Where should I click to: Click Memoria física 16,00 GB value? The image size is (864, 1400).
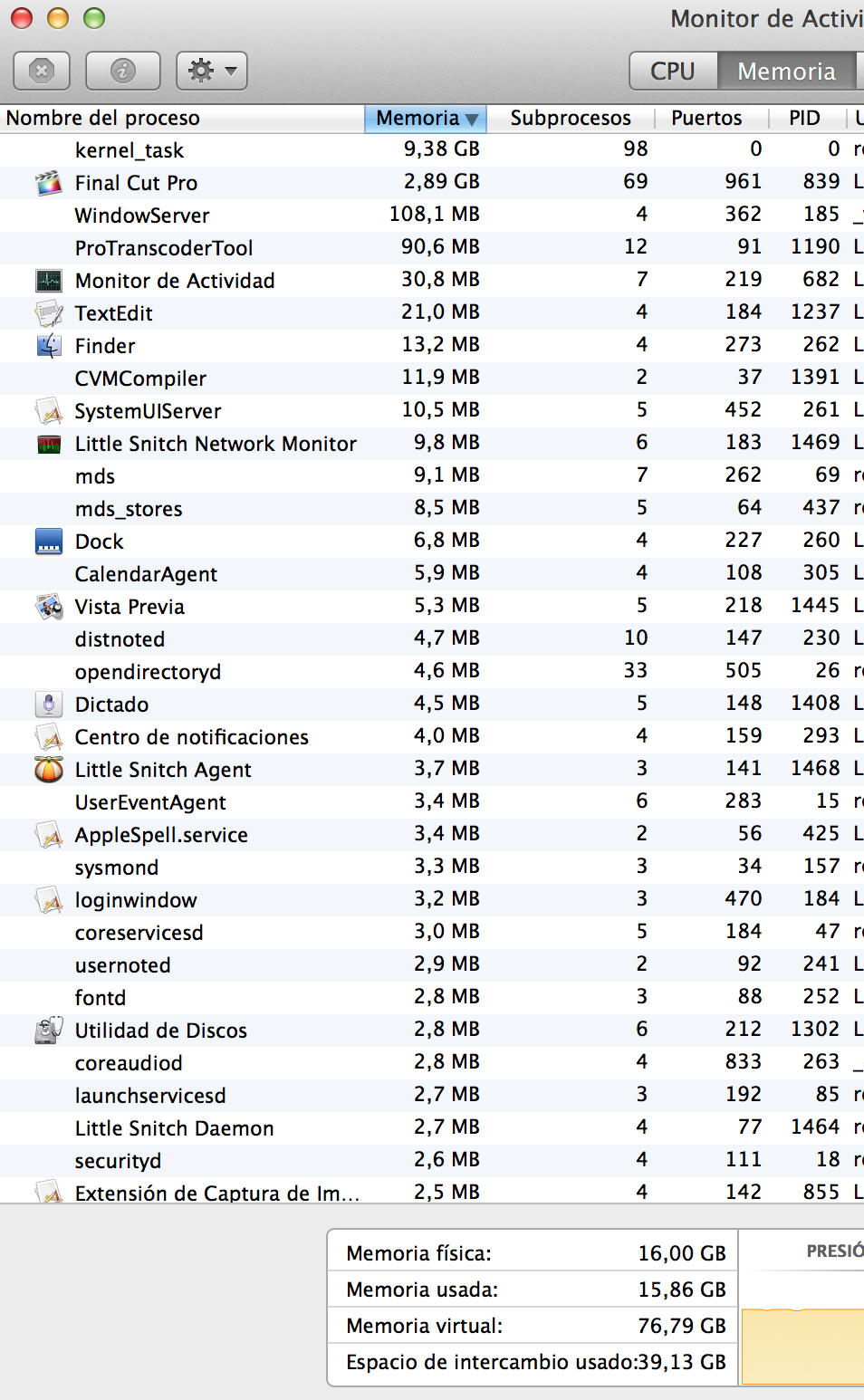[x=682, y=1253]
